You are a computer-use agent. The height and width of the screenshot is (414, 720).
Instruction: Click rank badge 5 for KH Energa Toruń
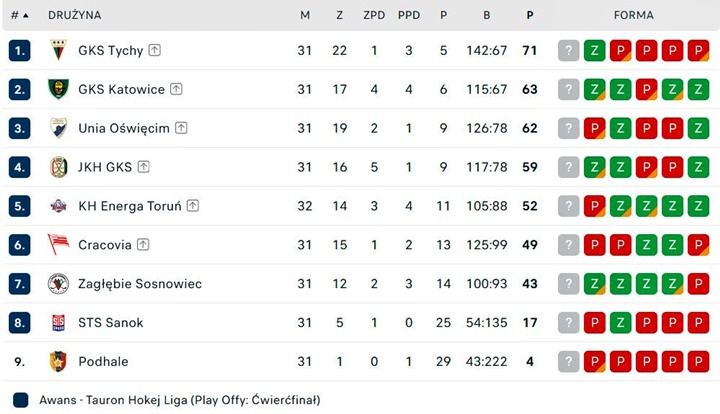tap(19, 206)
